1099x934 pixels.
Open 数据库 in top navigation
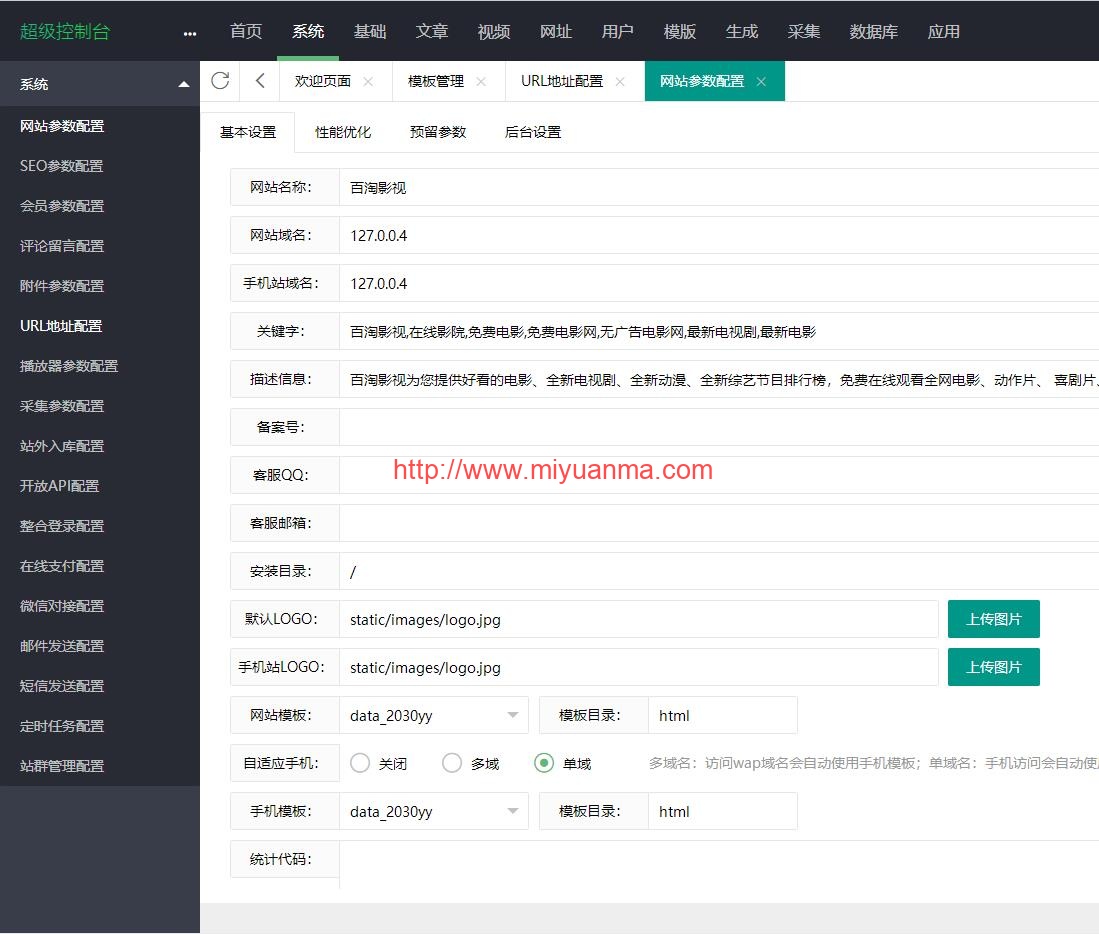[873, 32]
